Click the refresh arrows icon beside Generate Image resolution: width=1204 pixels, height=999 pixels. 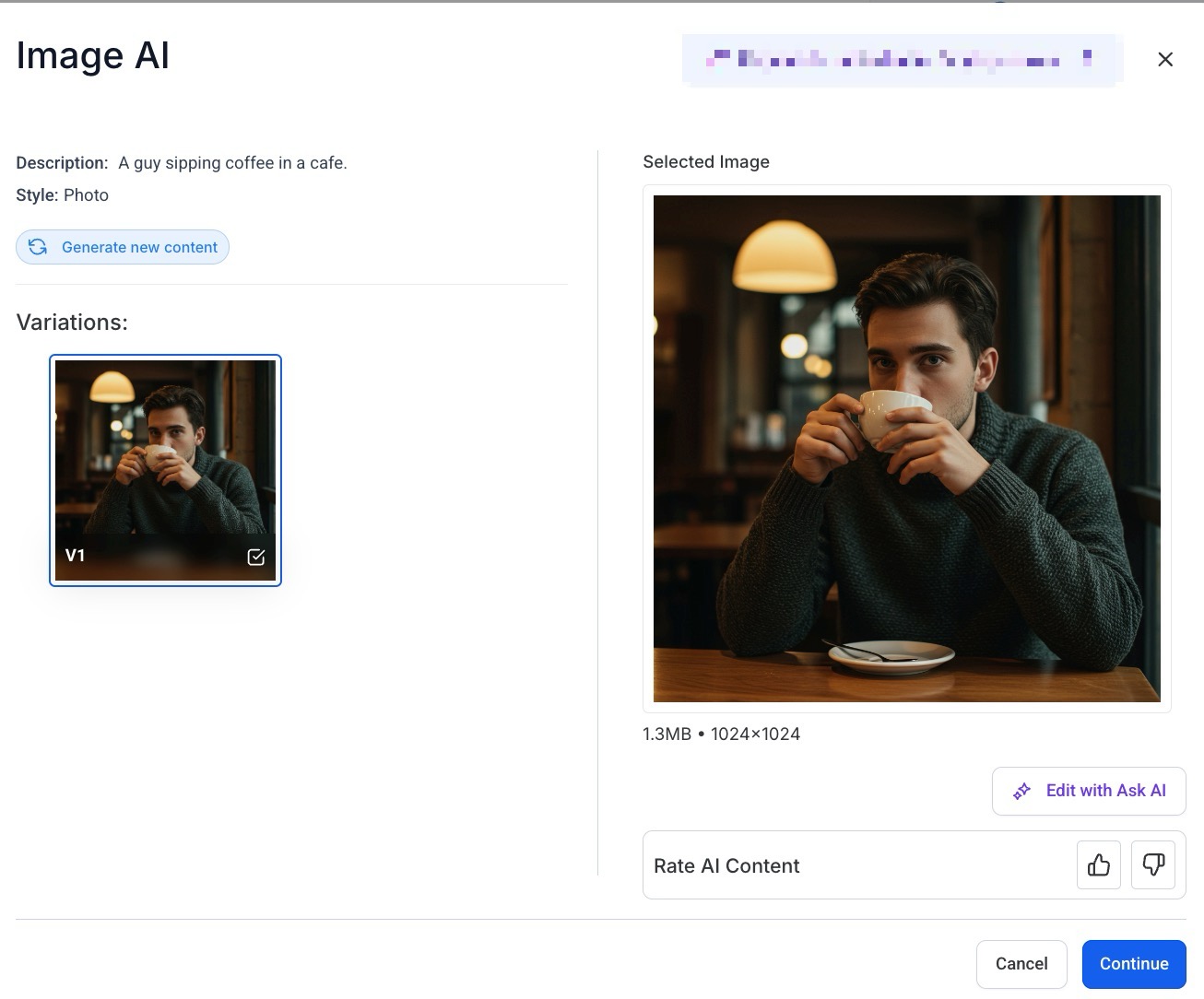point(38,247)
